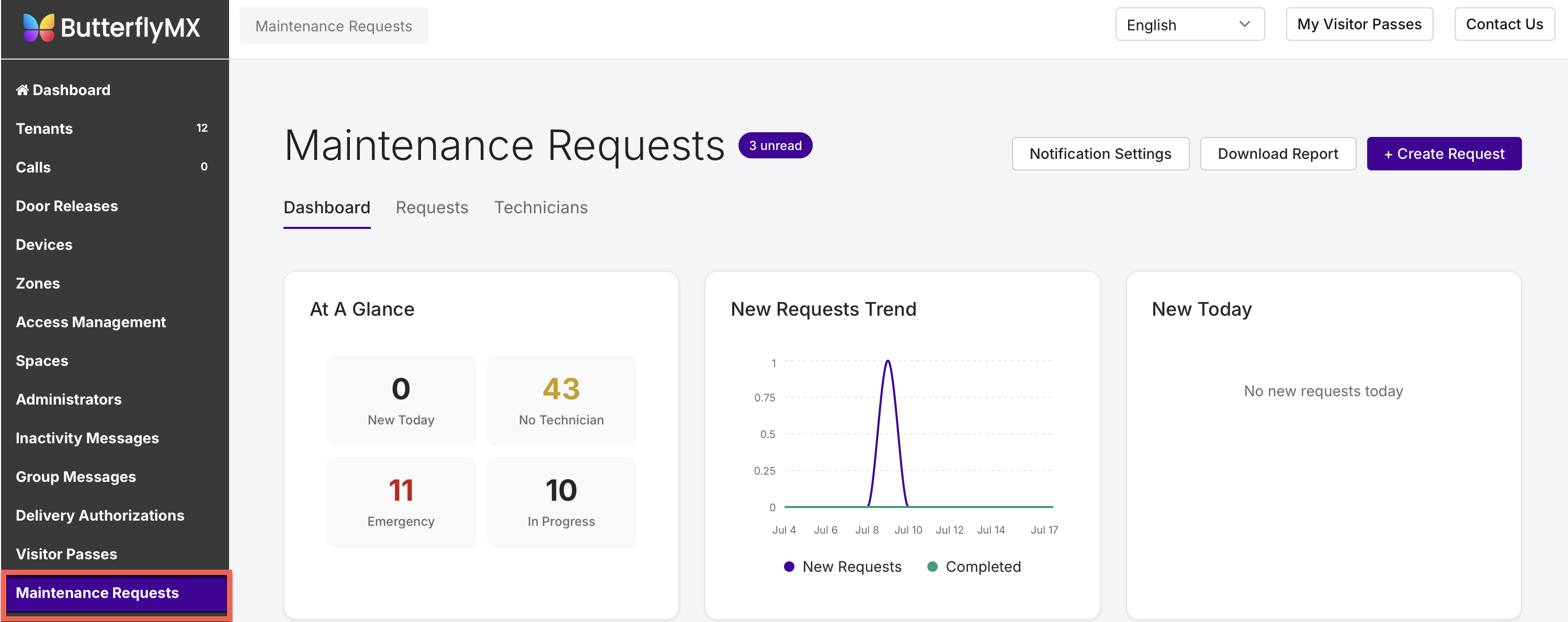
Task: Click the Maintenance Requests breadcrumb
Action: (334, 26)
